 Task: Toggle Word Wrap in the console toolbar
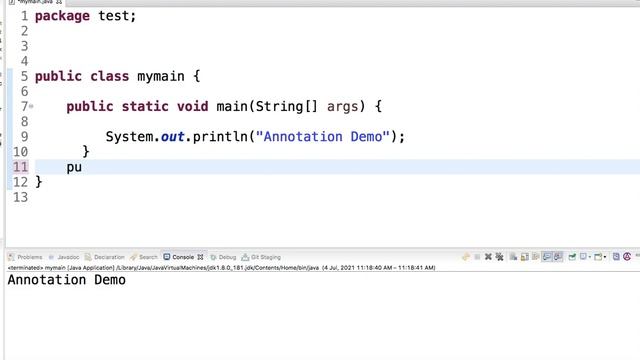536,257
